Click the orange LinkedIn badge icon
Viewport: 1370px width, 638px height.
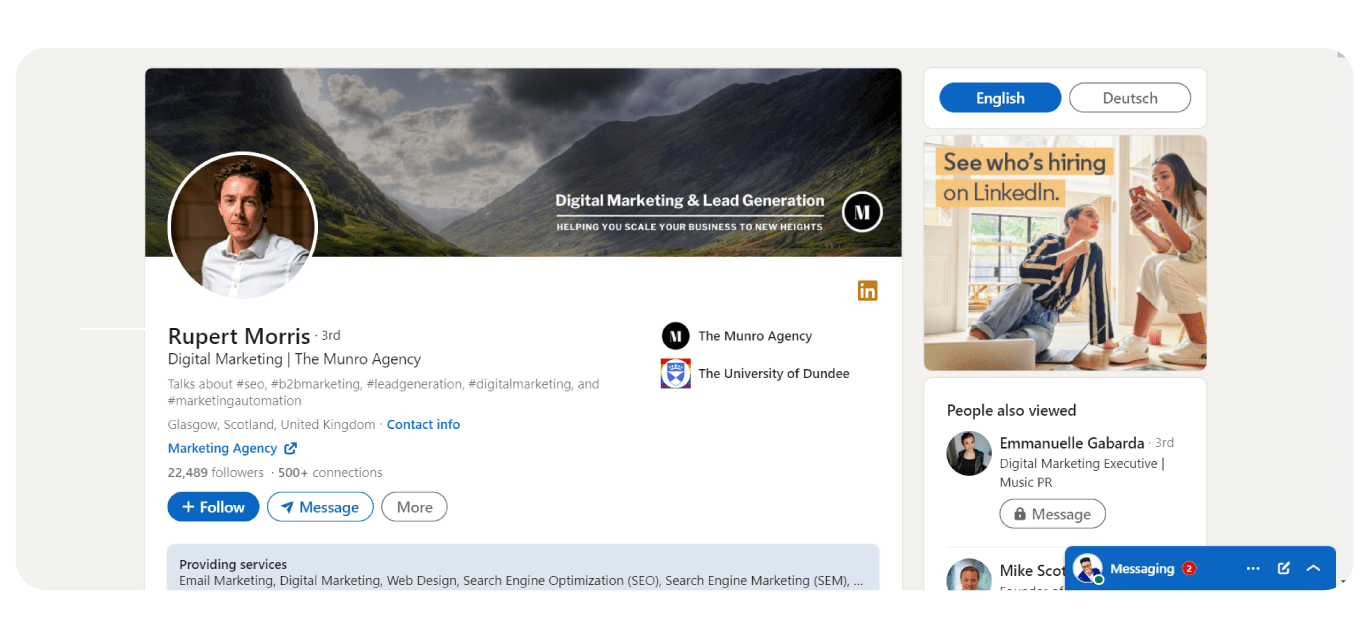click(x=867, y=290)
